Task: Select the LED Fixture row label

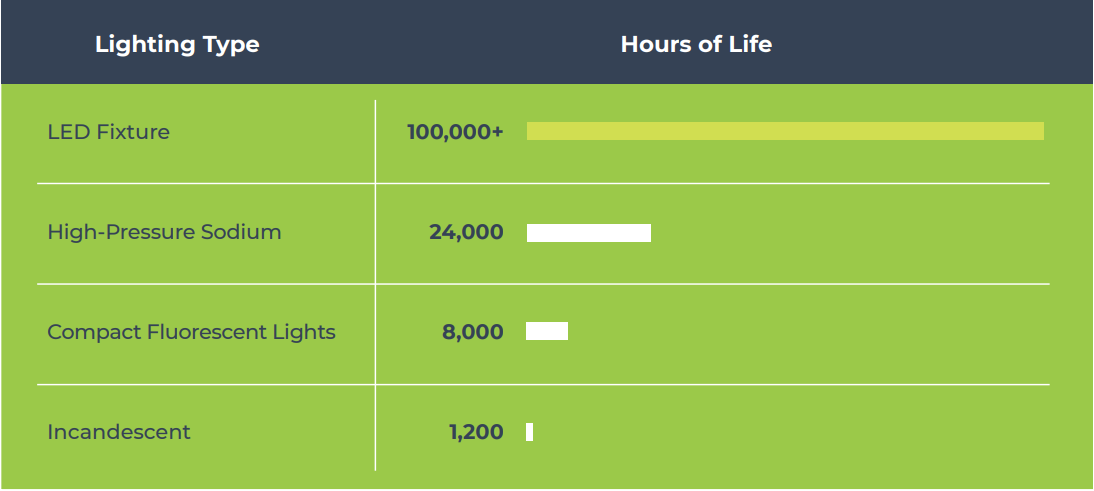Action: (x=108, y=132)
